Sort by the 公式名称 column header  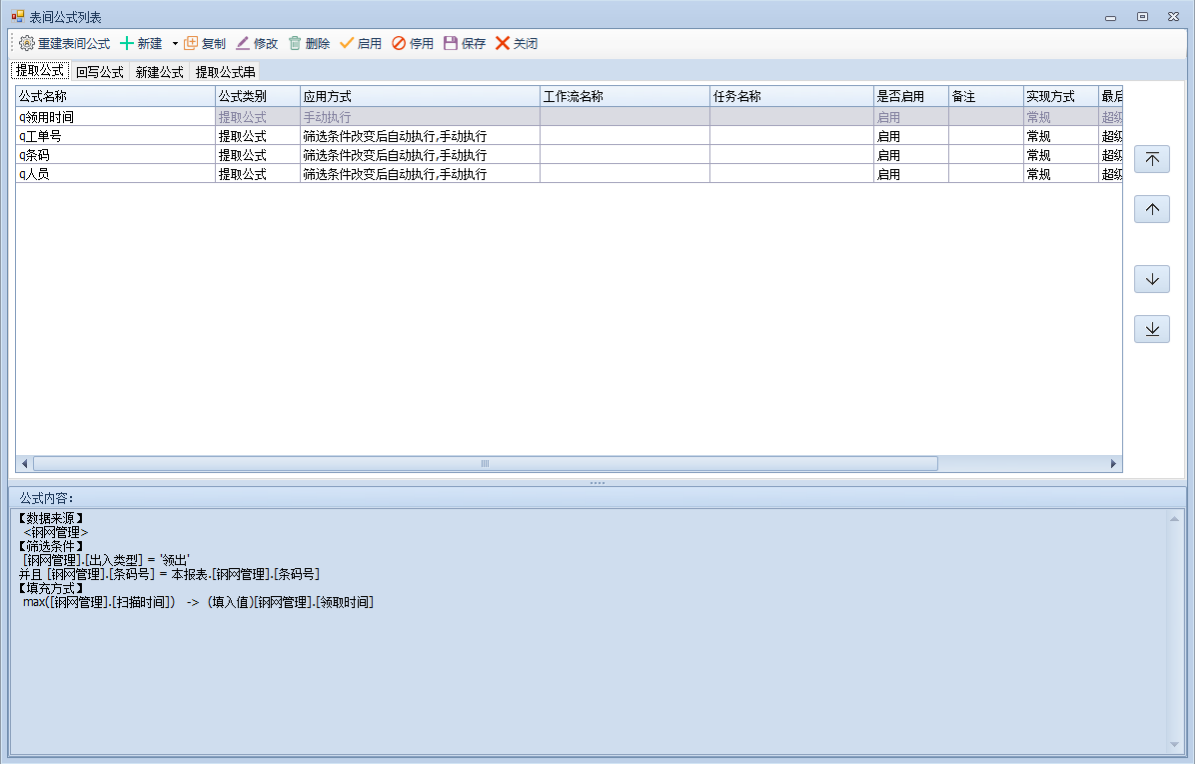[115, 97]
